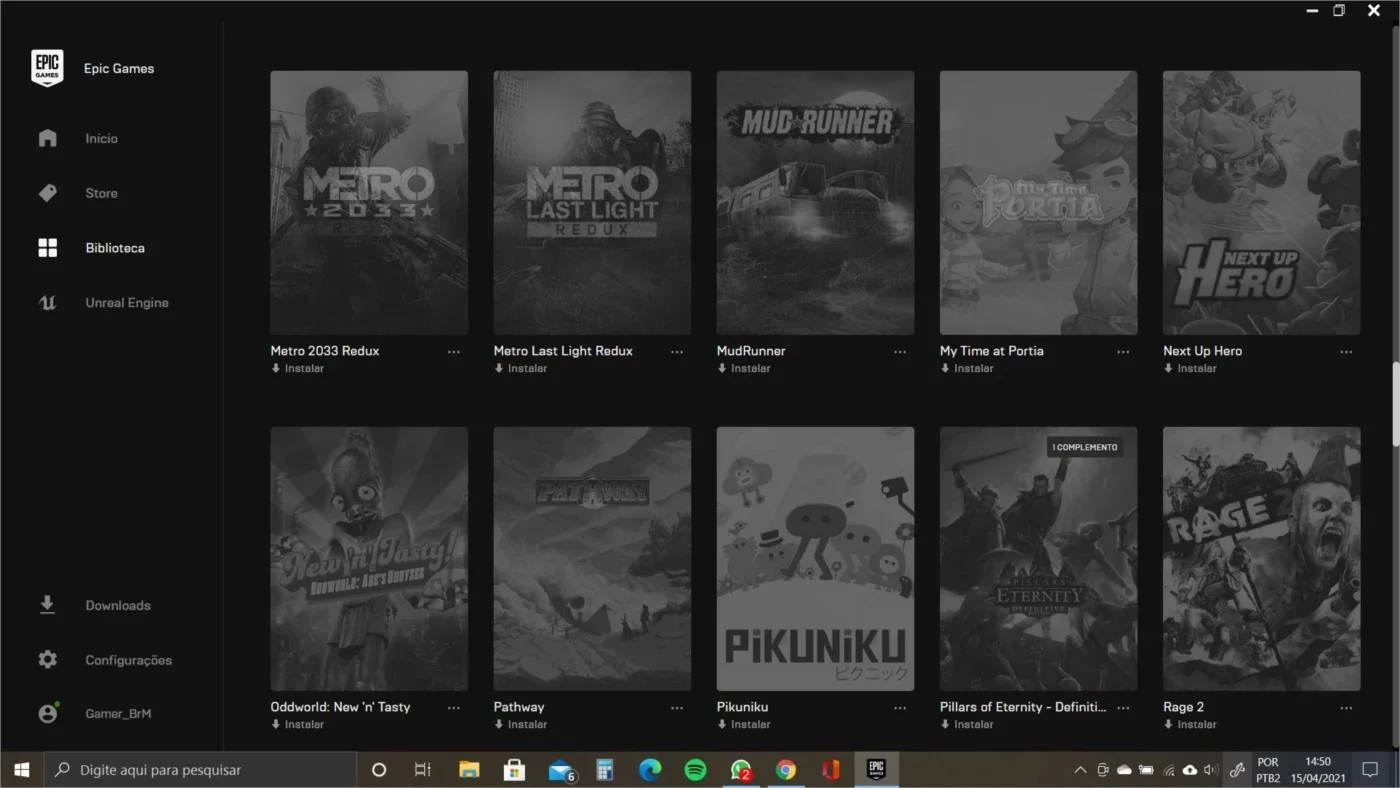Click the Windows taskbar search box
The width and height of the screenshot is (1400, 788).
coord(200,770)
